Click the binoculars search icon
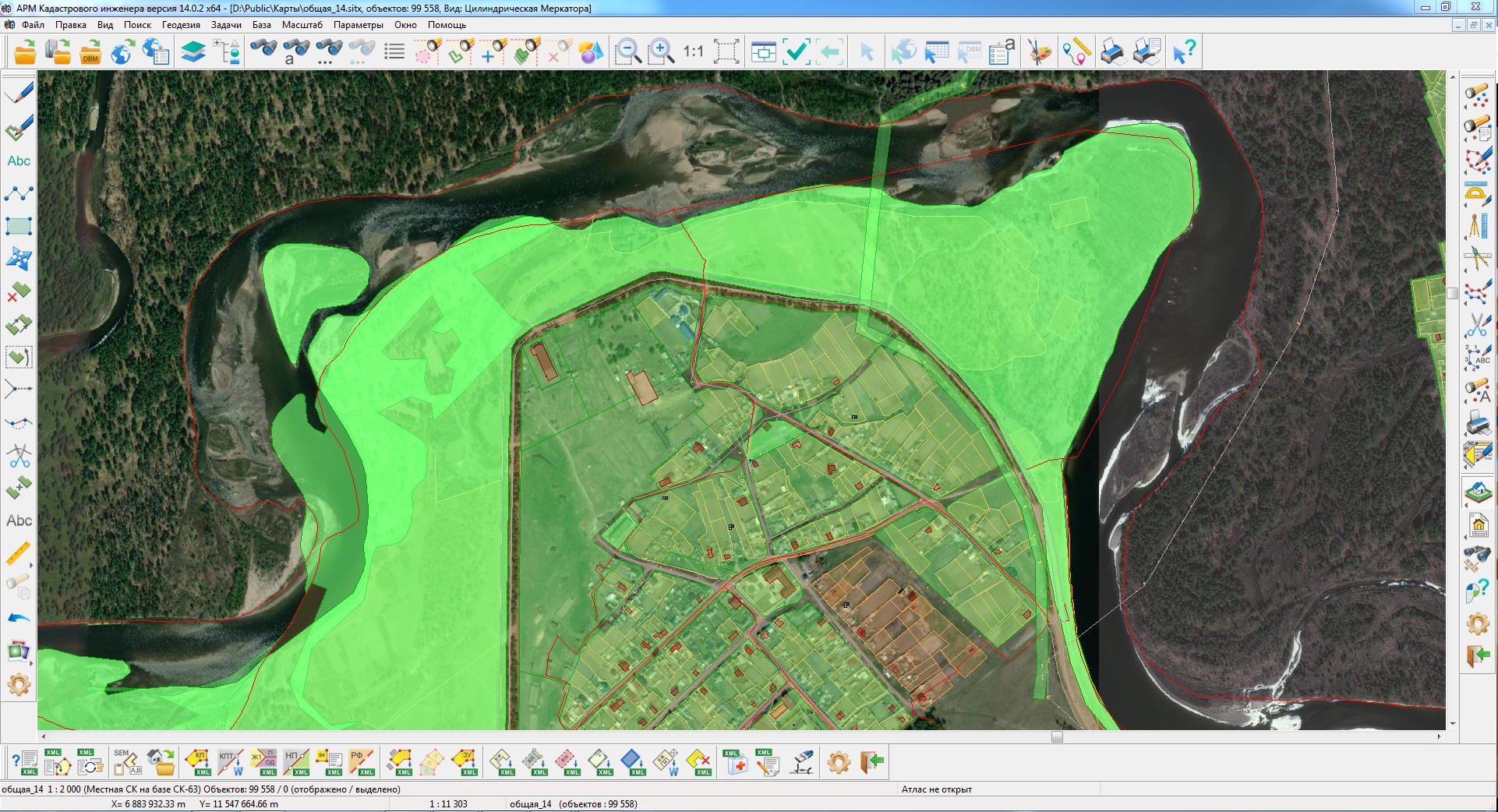 point(263,51)
